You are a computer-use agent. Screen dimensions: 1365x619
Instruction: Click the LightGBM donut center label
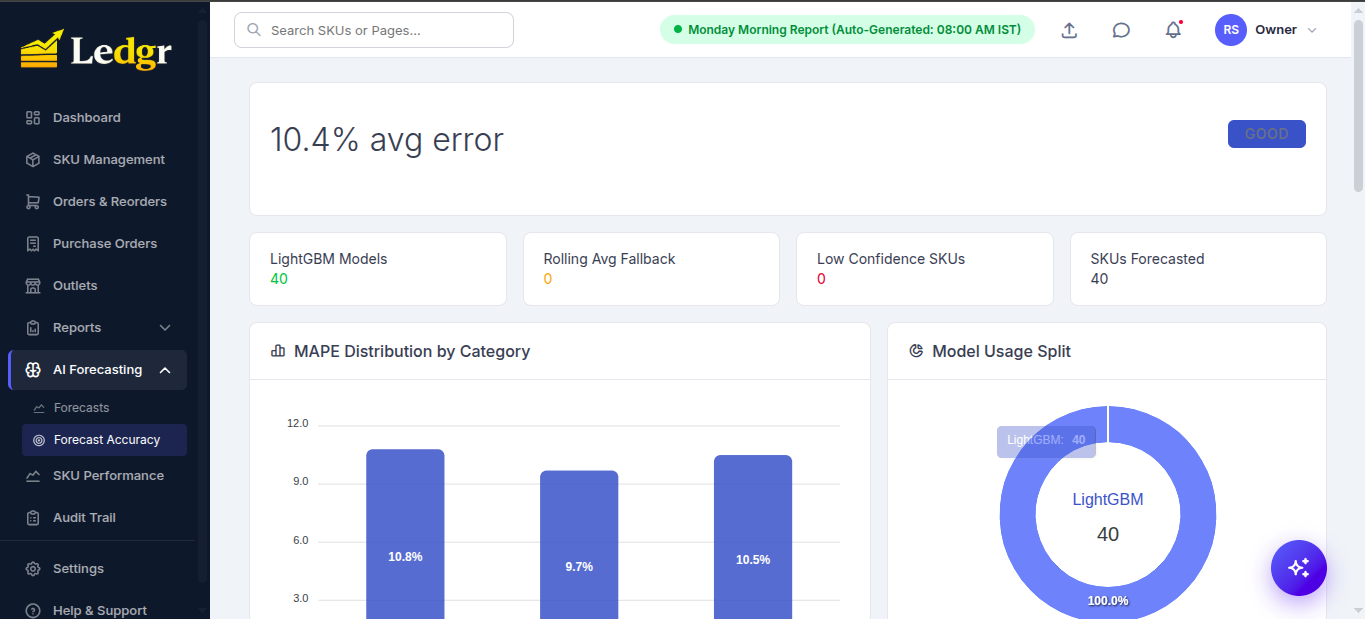click(x=1108, y=500)
